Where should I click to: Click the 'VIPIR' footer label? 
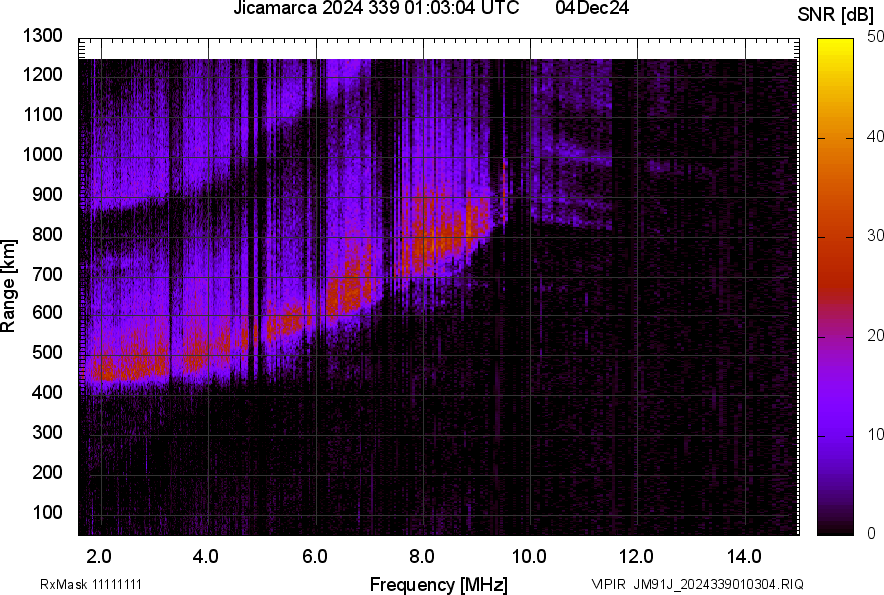[608, 584]
